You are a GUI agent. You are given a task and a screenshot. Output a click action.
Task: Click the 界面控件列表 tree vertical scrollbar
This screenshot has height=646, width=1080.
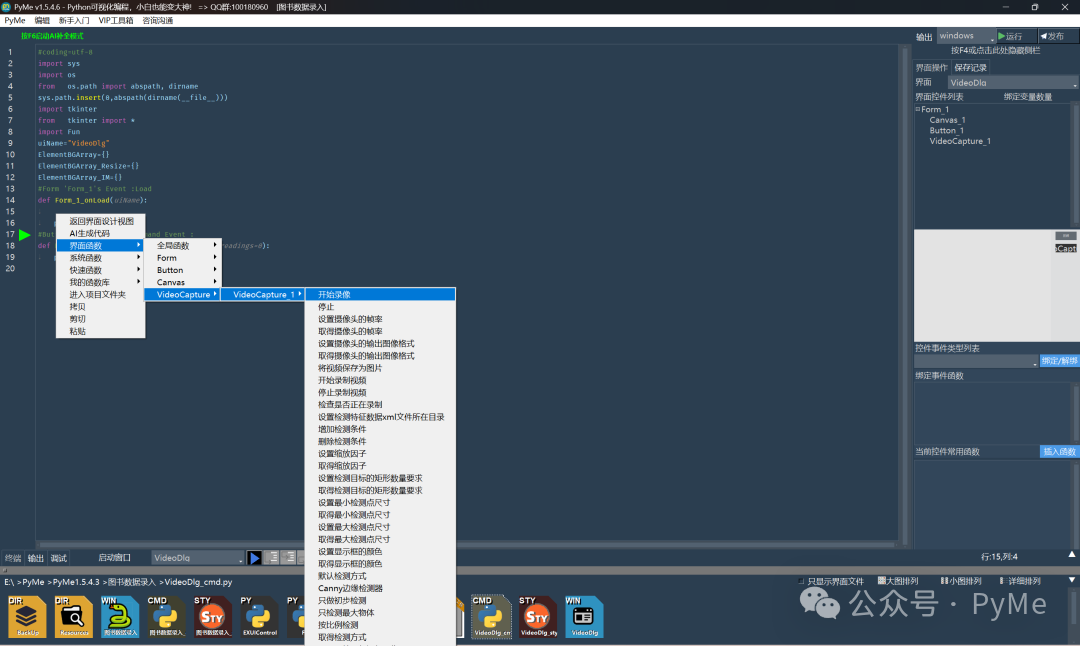1076,165
